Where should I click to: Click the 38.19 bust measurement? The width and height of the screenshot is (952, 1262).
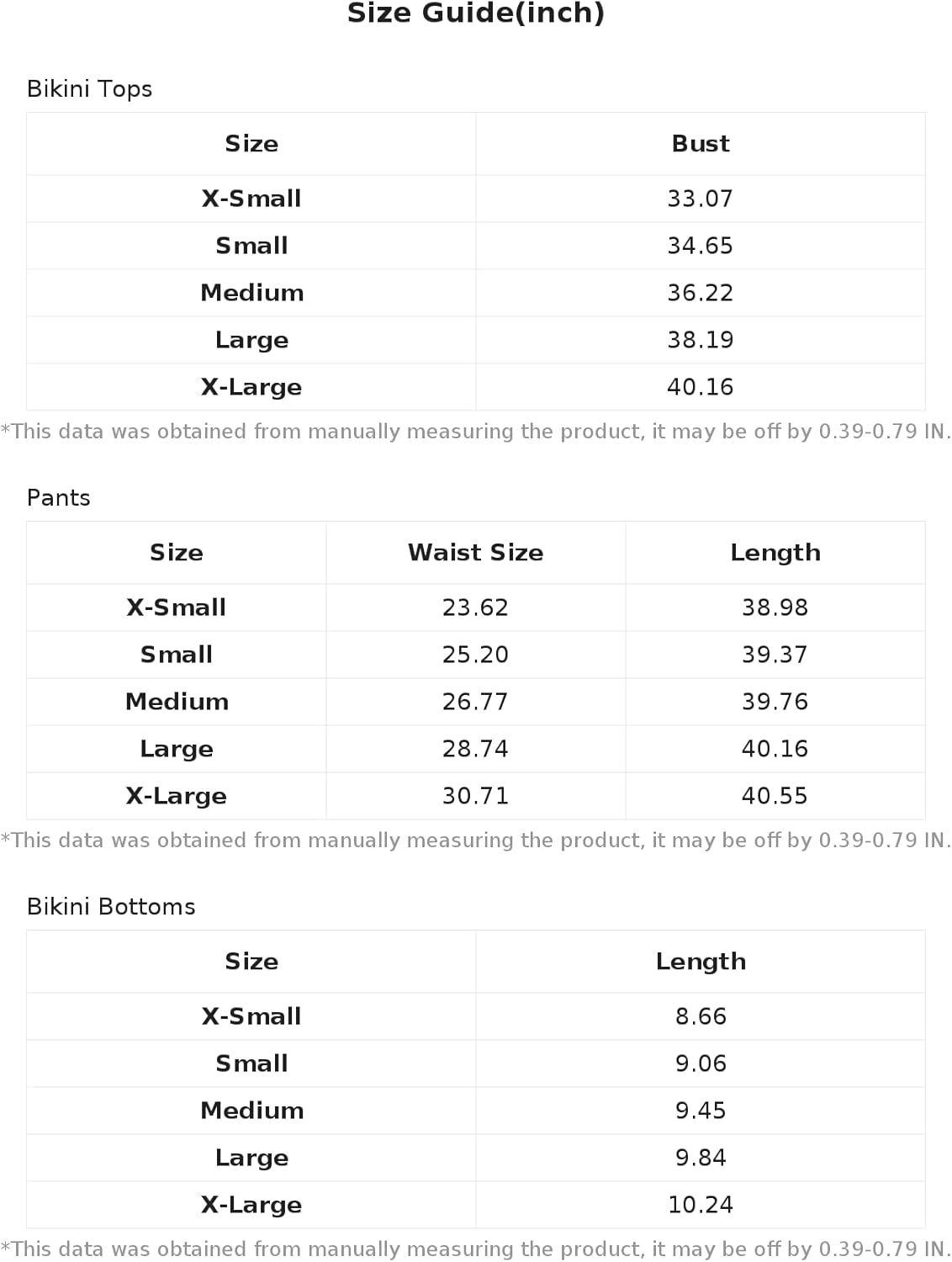tap(700, 340)
